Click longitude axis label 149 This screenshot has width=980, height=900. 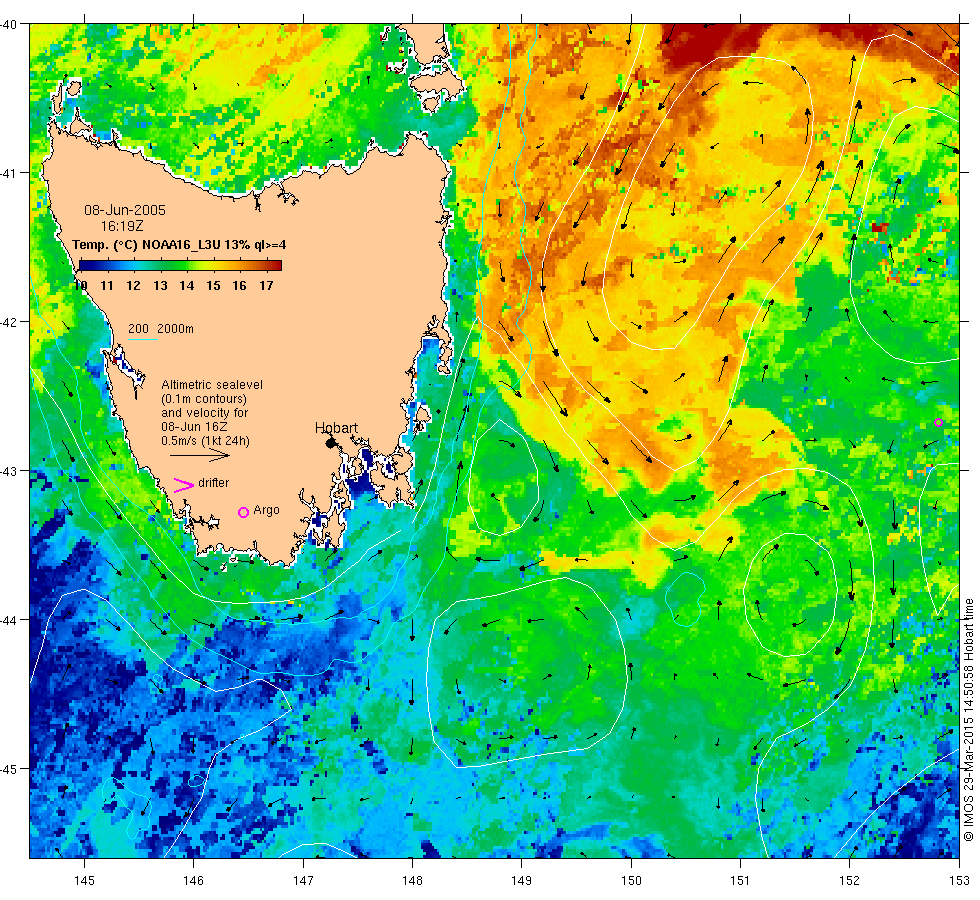[x=521, y=881]
